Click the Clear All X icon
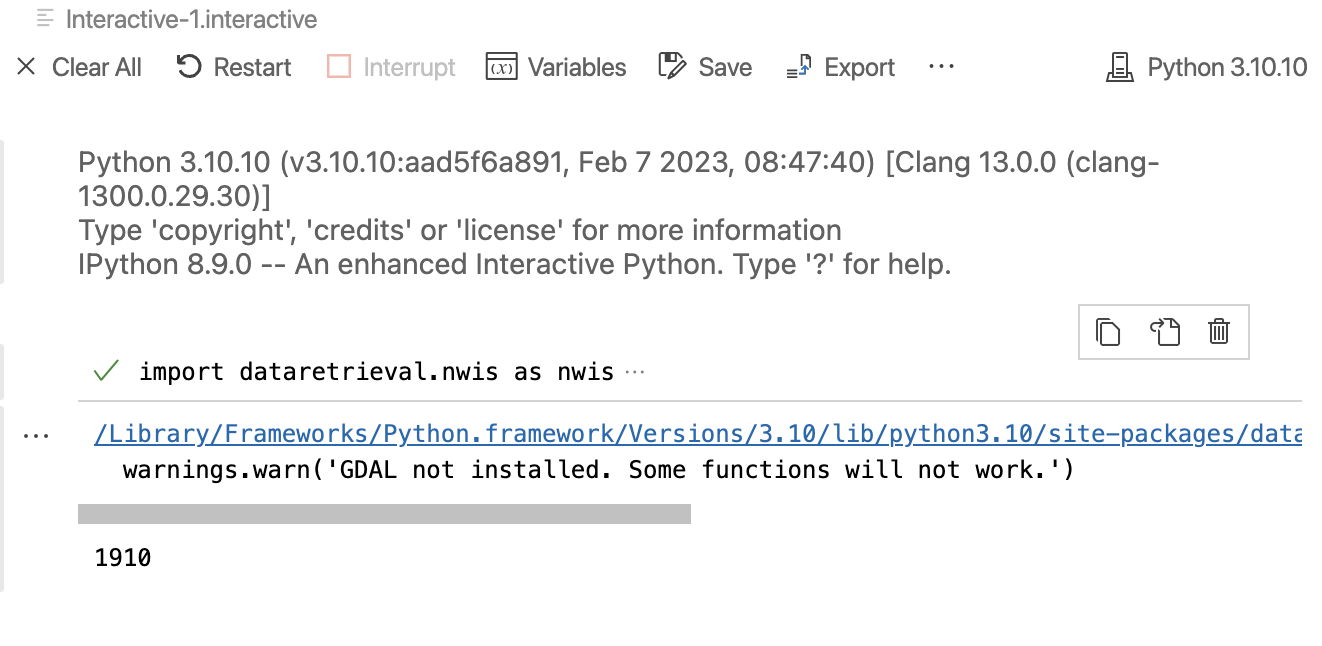 27,67
